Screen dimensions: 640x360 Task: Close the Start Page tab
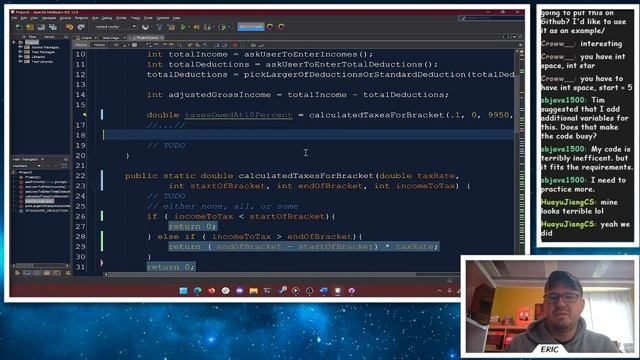click(124, 38)
